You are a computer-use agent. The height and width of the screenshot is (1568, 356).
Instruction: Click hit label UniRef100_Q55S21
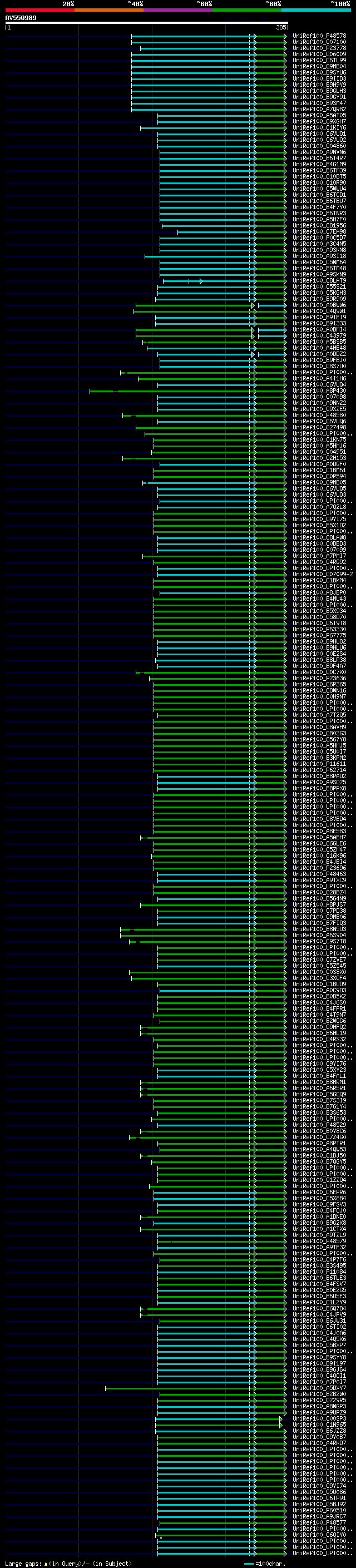pyautogui.click(x=319, y=286)
